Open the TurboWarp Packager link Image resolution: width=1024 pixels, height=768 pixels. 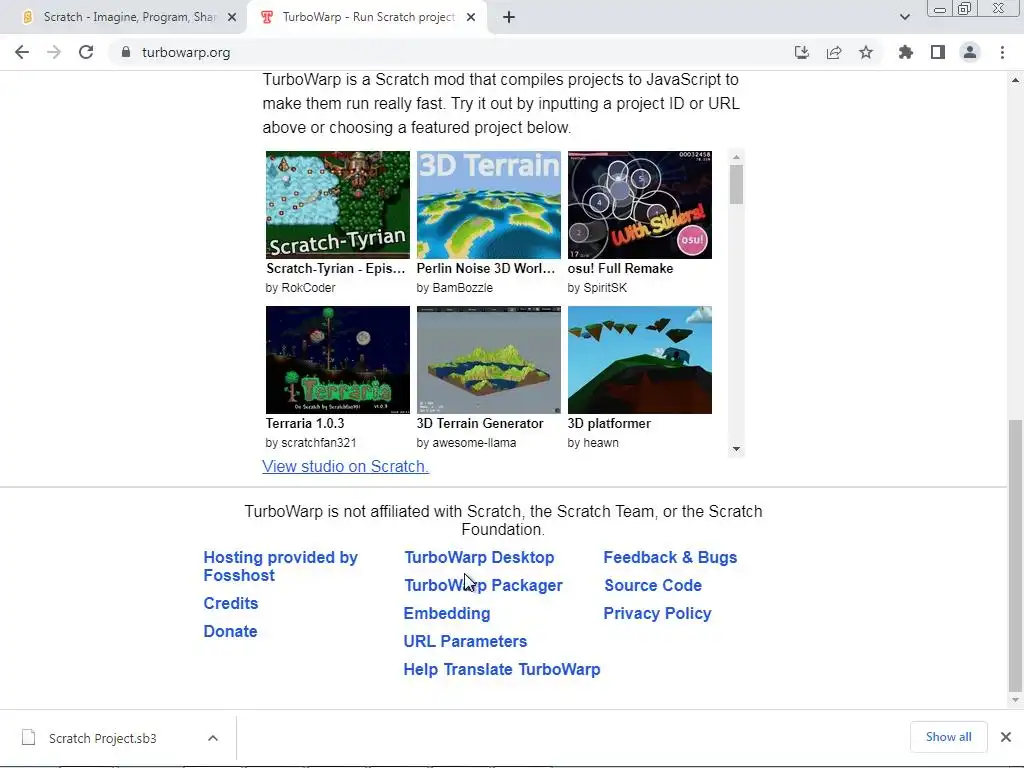483,586
